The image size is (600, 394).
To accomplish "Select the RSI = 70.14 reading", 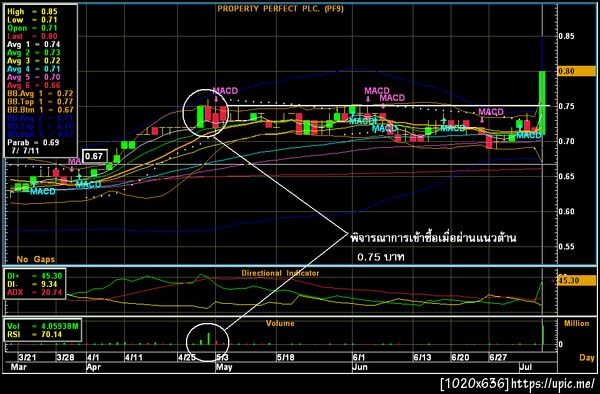I will [34, 335].
